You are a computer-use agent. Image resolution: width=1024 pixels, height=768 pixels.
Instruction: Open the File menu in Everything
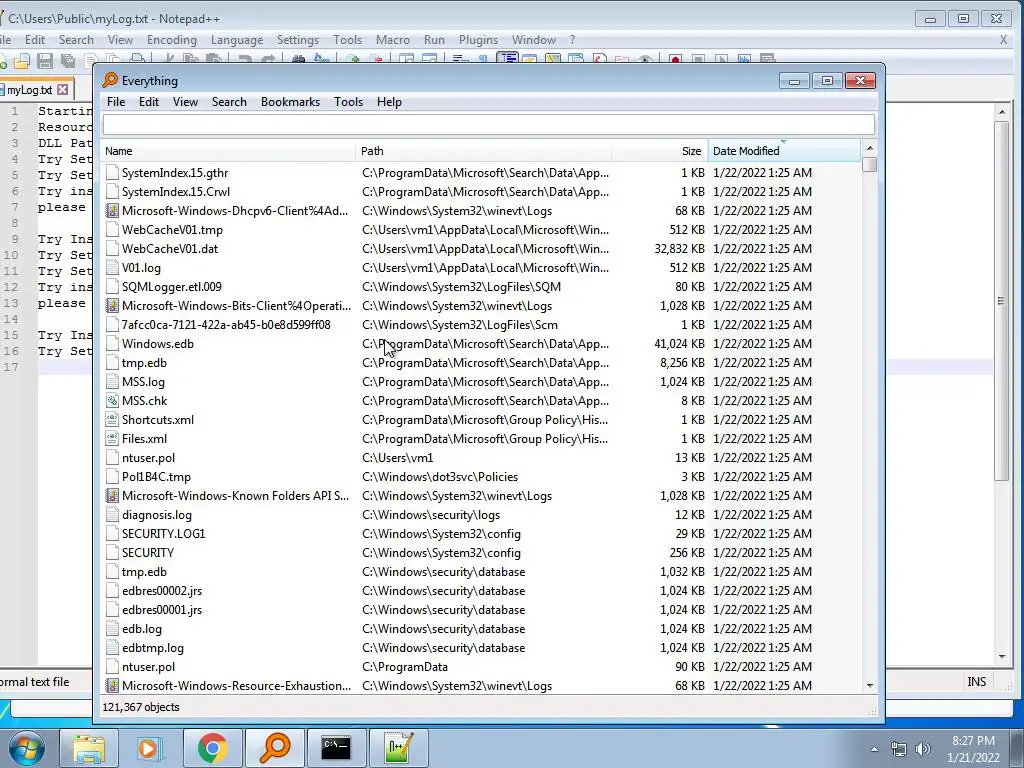pyautogui.click(x=116, y=102)
